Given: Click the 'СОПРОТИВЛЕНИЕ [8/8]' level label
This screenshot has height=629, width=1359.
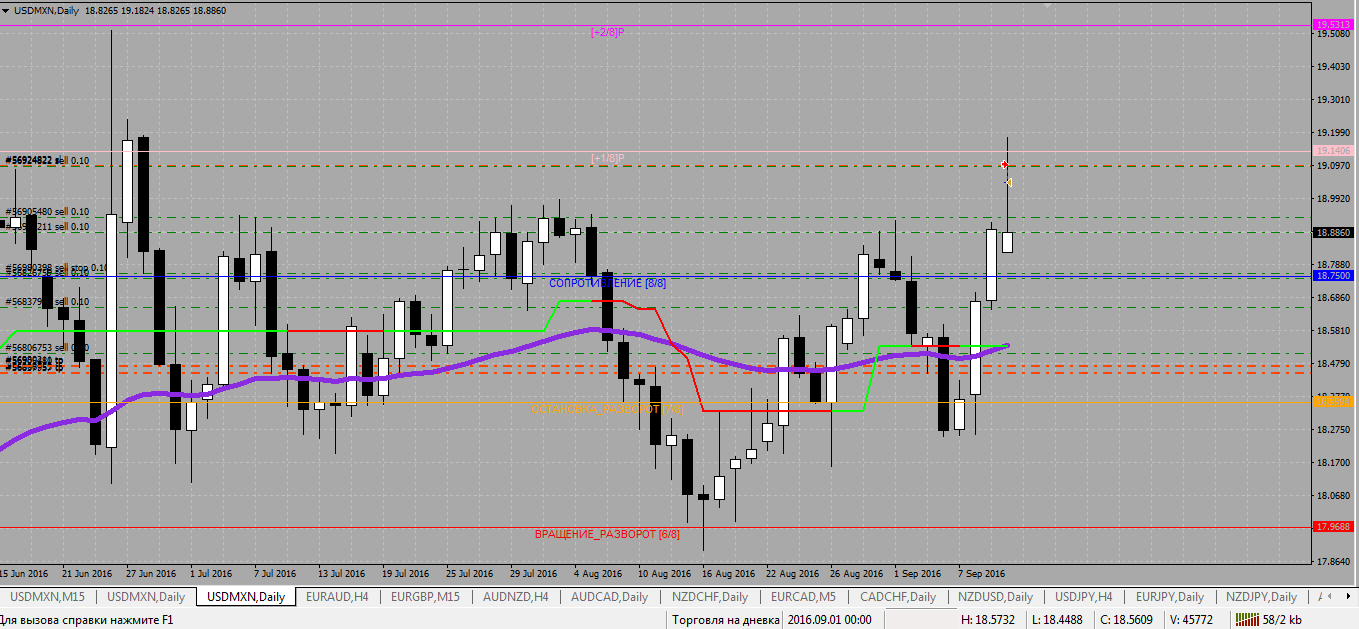Looking at the screenshot, I should coord(607,283).
